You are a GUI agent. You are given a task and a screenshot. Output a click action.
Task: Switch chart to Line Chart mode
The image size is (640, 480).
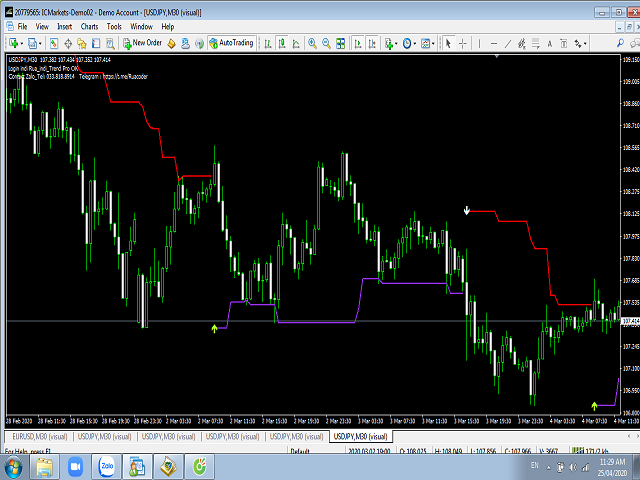(x=296, y=43)
